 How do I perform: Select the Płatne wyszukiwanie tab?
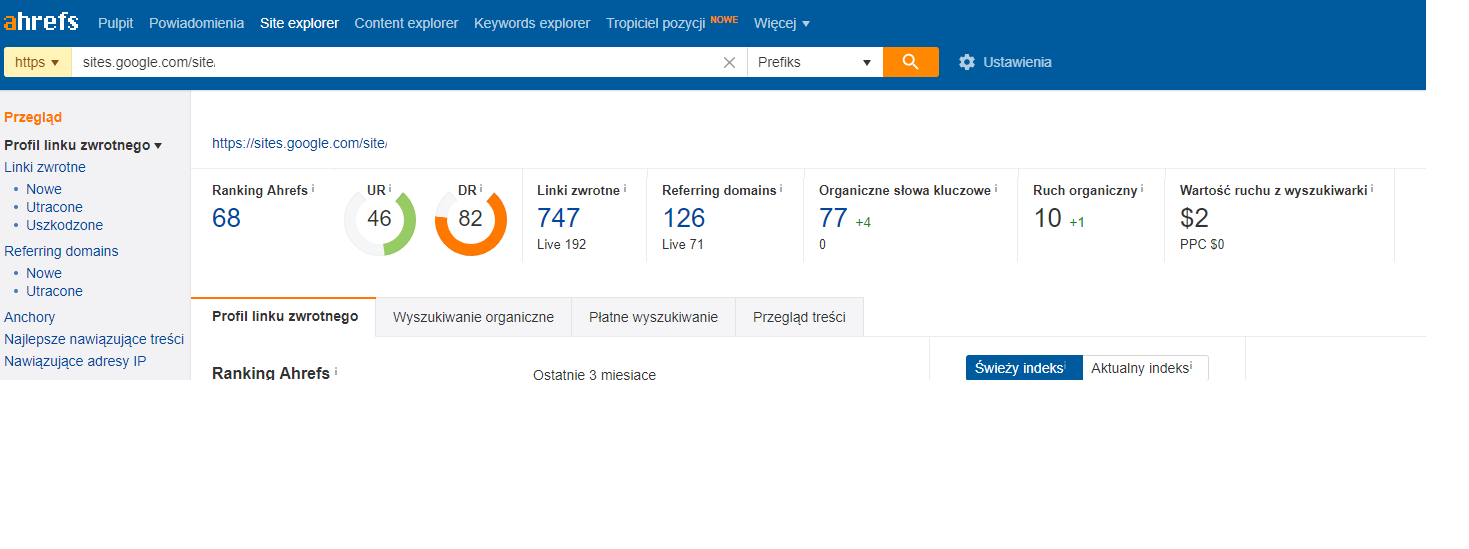coord(653,317)
